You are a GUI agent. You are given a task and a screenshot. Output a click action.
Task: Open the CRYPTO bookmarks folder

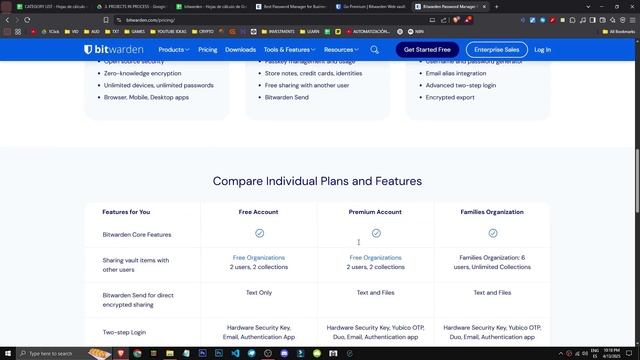(202, 31)
